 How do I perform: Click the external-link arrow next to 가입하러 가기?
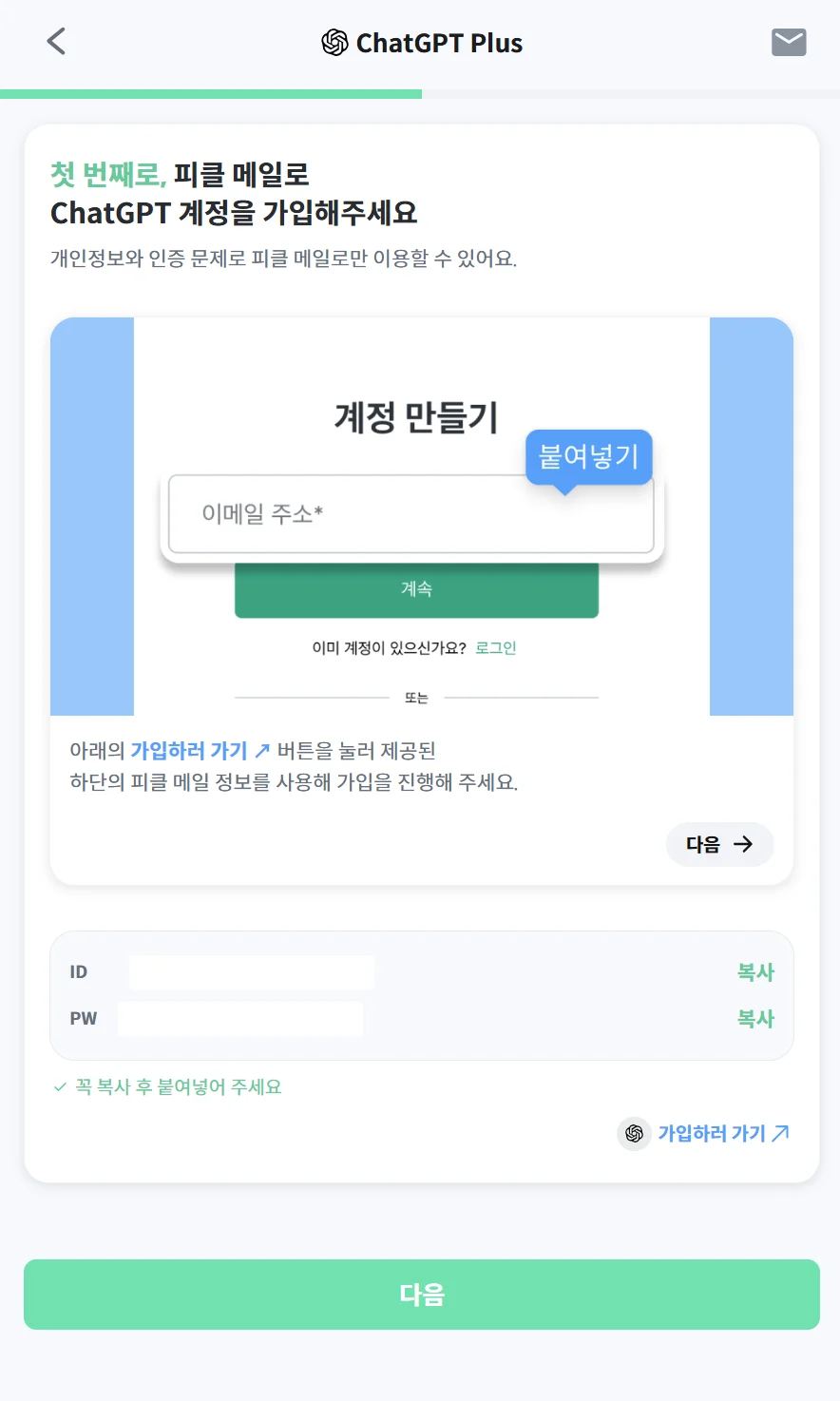pyautogui.click(x=783, y=1131)
